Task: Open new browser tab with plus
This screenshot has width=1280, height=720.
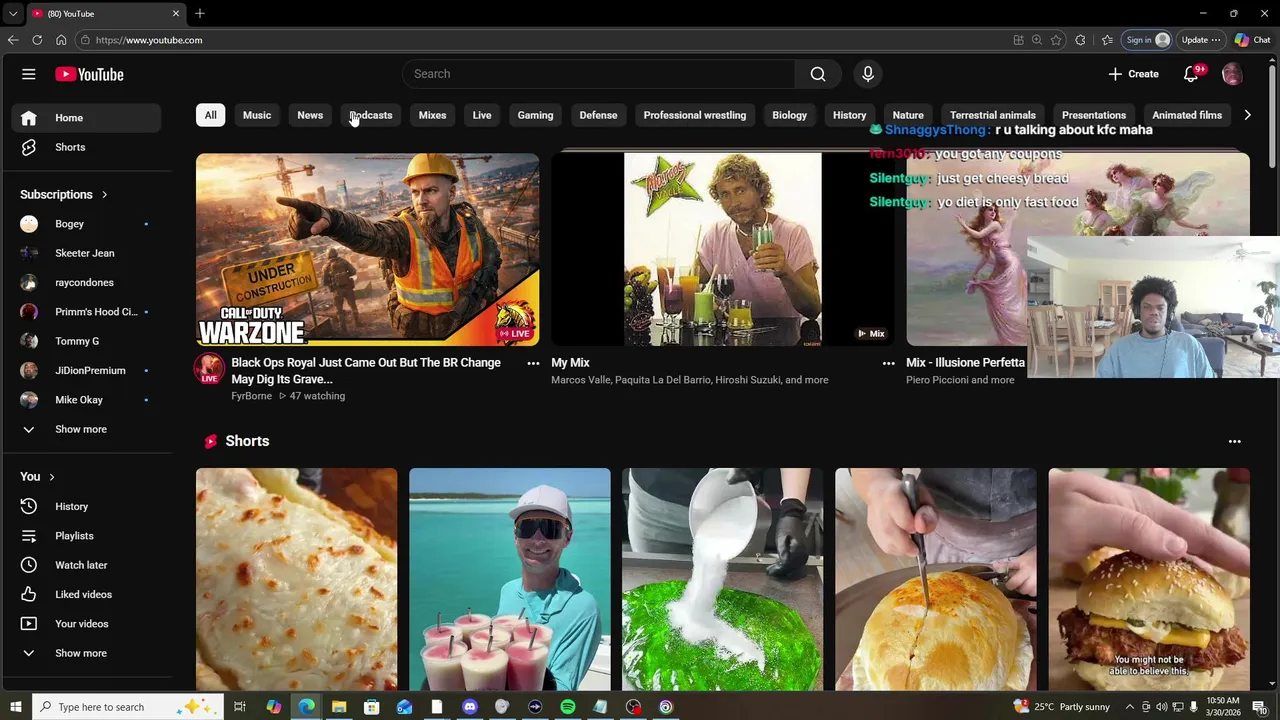Action: pos(200,13)
